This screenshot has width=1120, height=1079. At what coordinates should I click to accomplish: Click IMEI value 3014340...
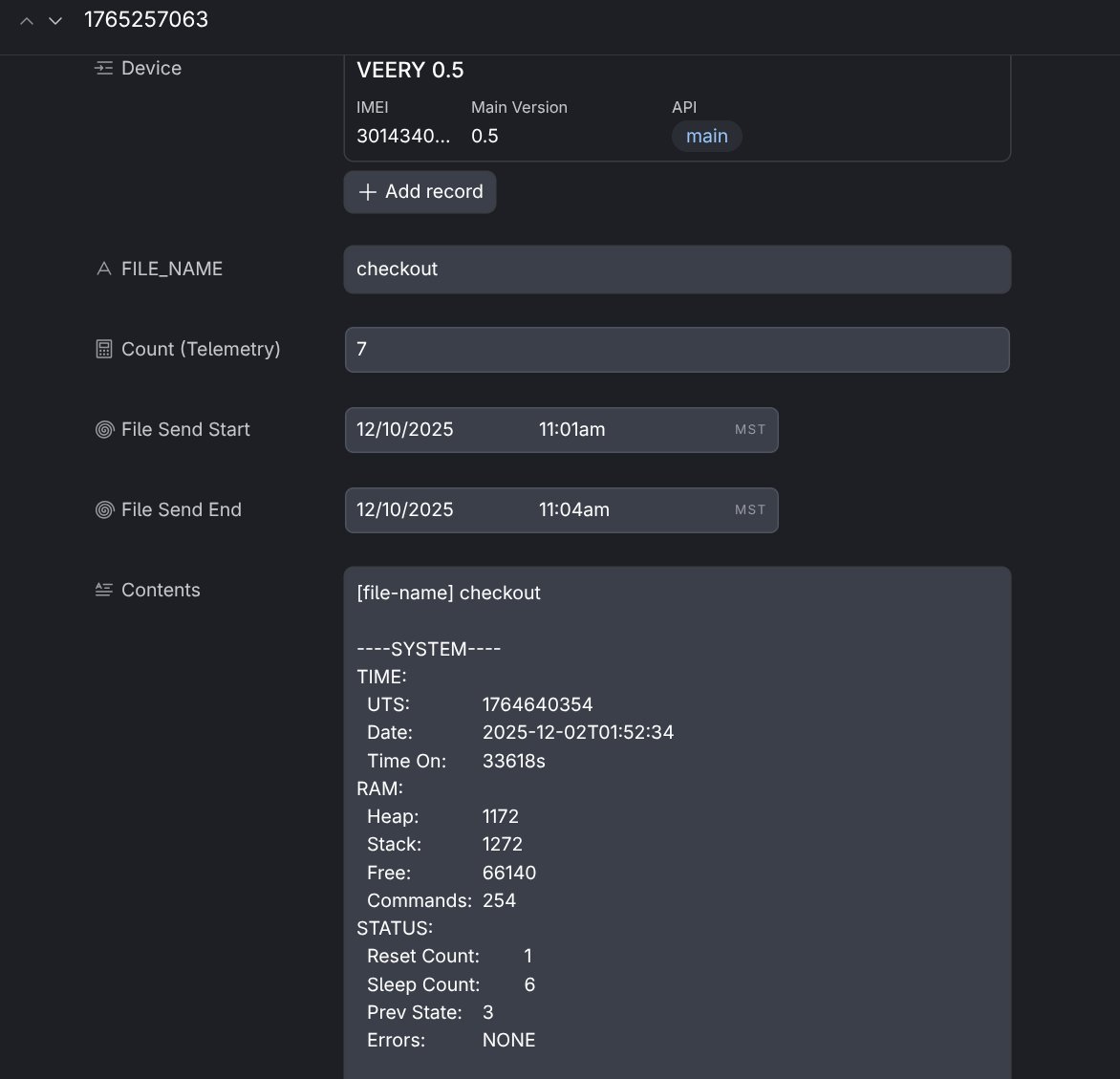pos(403,136)
